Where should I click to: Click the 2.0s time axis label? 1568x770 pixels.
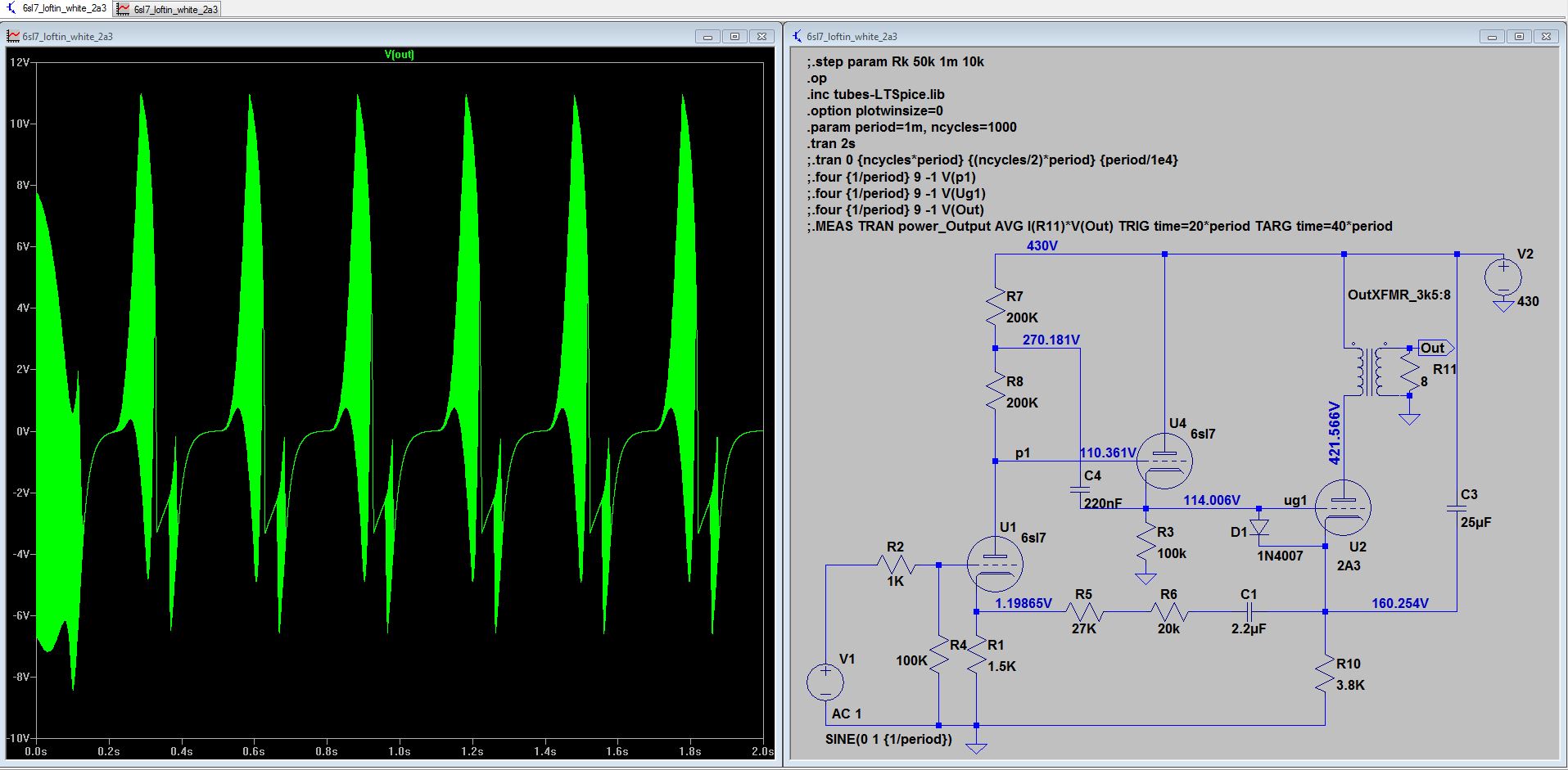point(762,751)
